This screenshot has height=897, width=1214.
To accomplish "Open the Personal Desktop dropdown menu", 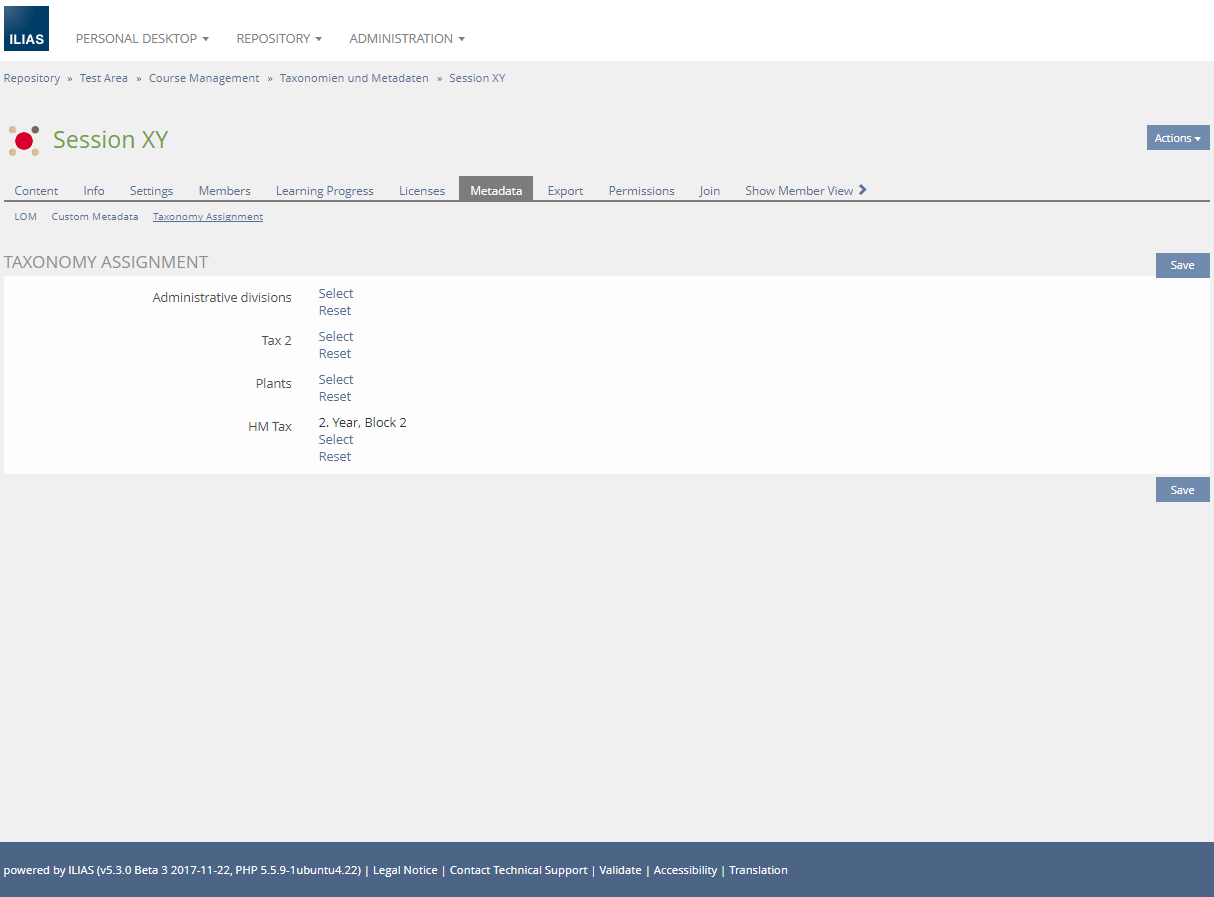I will 142,39.
